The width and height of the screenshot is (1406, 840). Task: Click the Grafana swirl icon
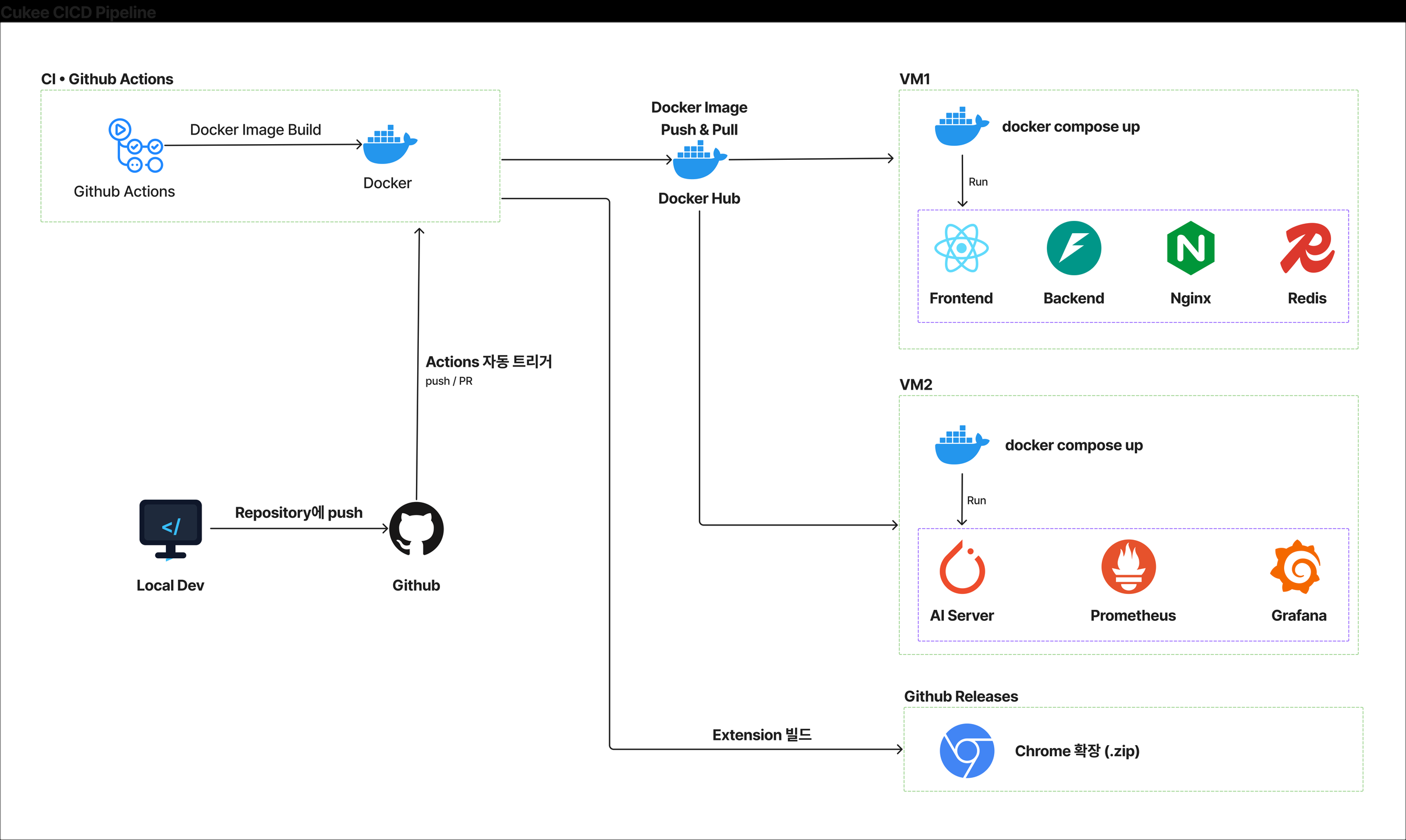(x=1295, y=566)
